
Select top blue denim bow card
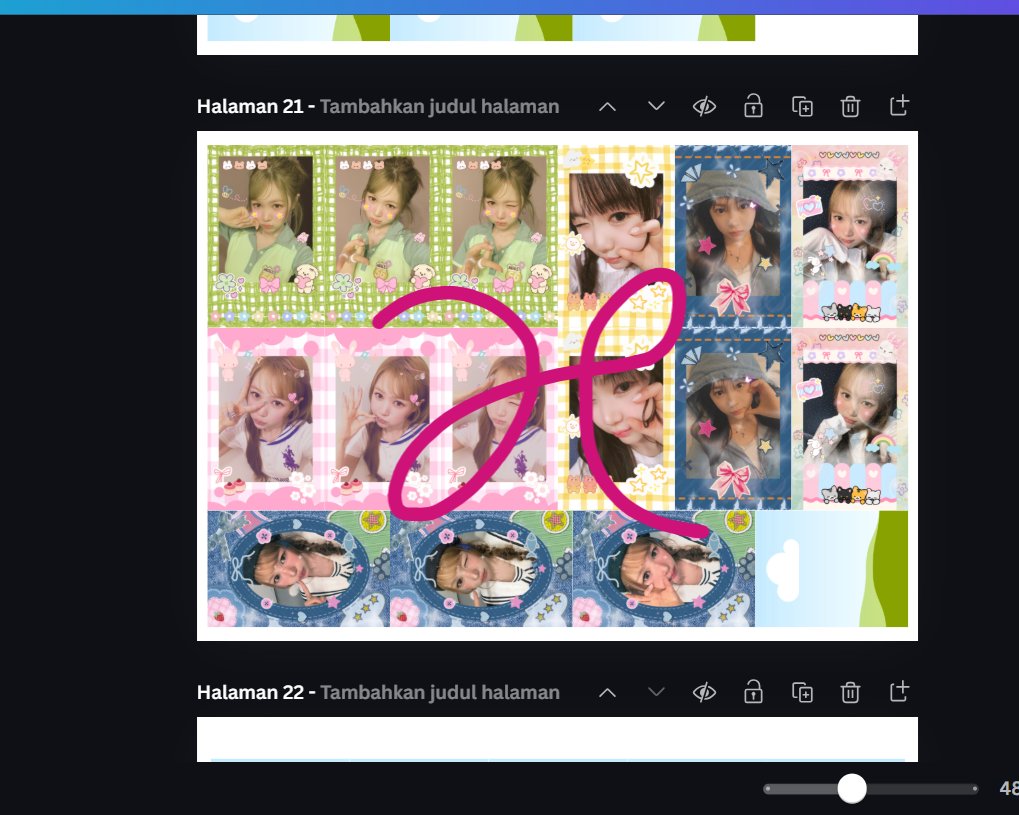point(733,237)
